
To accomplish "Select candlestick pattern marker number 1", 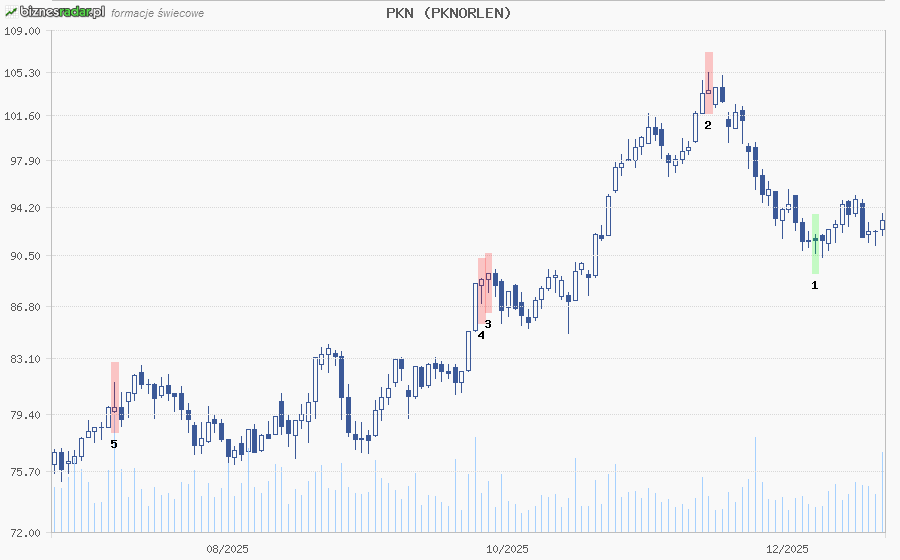I will tap(814, 285).
